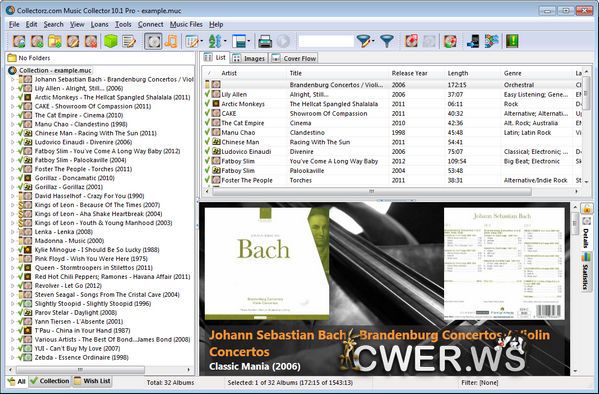599x394 pixels.
Task: Select Kylie Minogue - I Should Be So Lucky
Action: point(97,250)
